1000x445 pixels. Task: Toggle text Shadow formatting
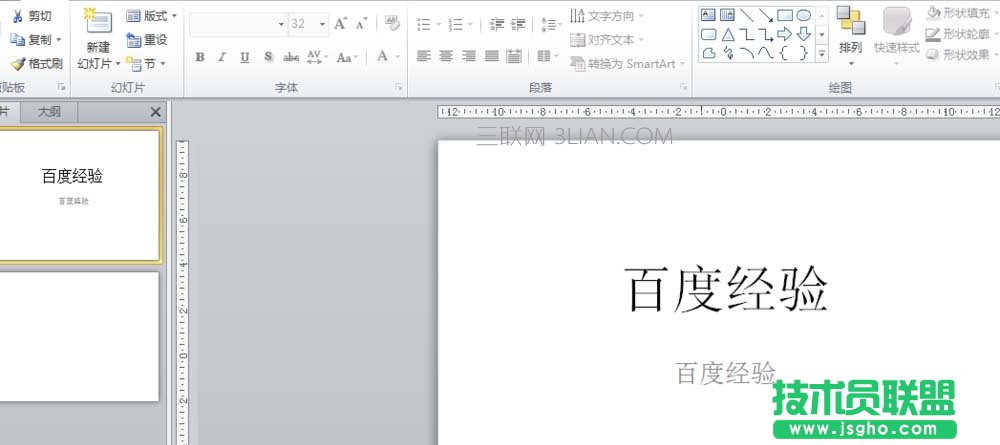[268, 57]
